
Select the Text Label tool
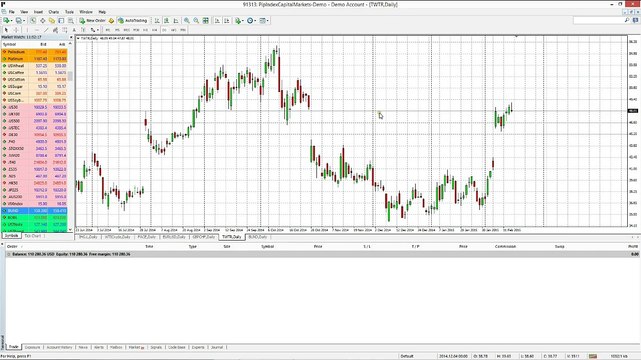[x=83, y=30]
